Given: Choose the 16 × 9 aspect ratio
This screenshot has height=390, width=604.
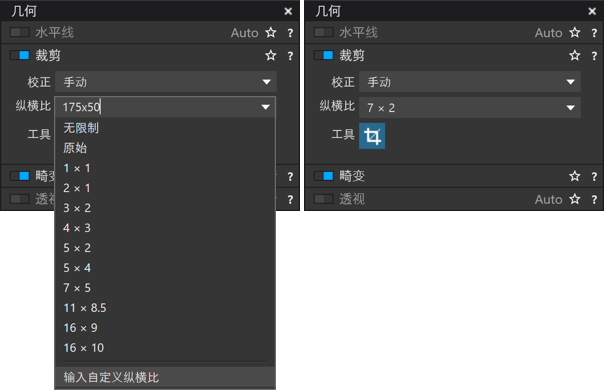Looking at the screenshot, I should tap(81, 328).
